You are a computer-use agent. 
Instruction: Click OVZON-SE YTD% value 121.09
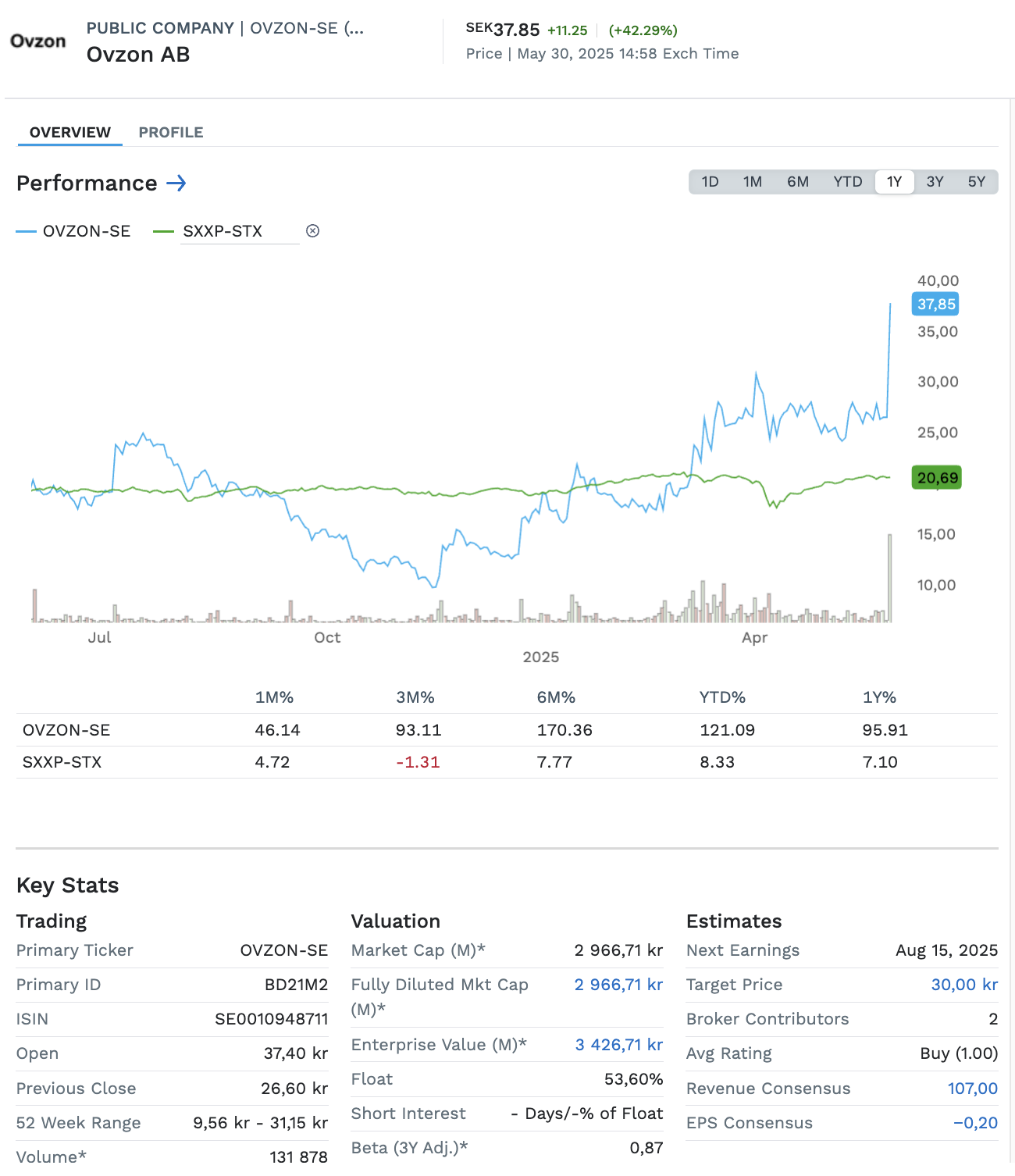[727, 730]
